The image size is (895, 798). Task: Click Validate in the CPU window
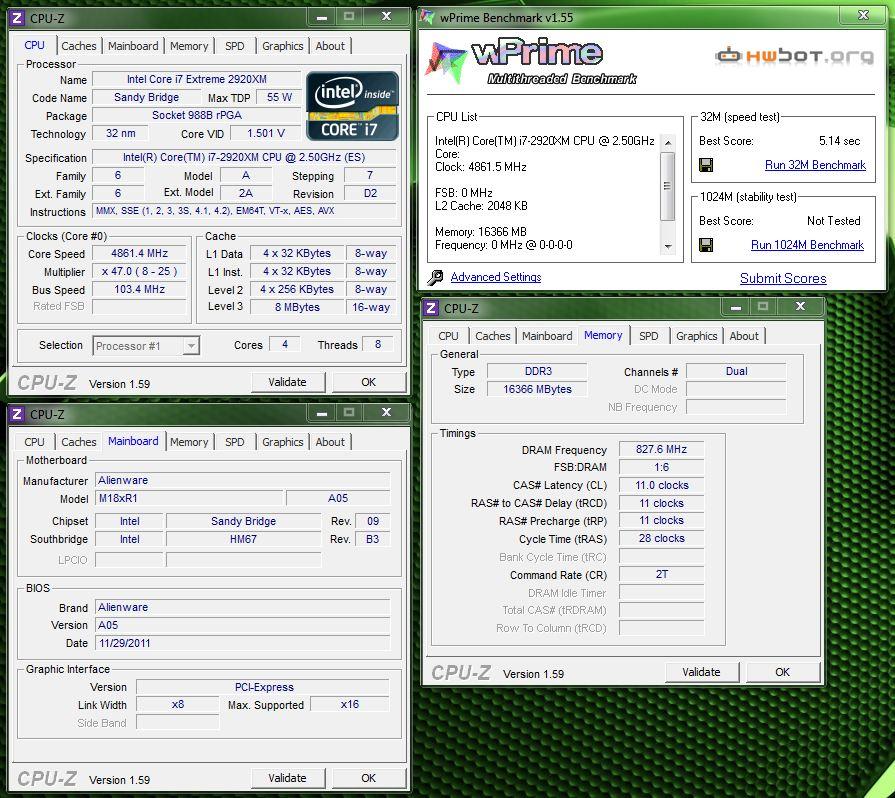[x=288, y=382]
